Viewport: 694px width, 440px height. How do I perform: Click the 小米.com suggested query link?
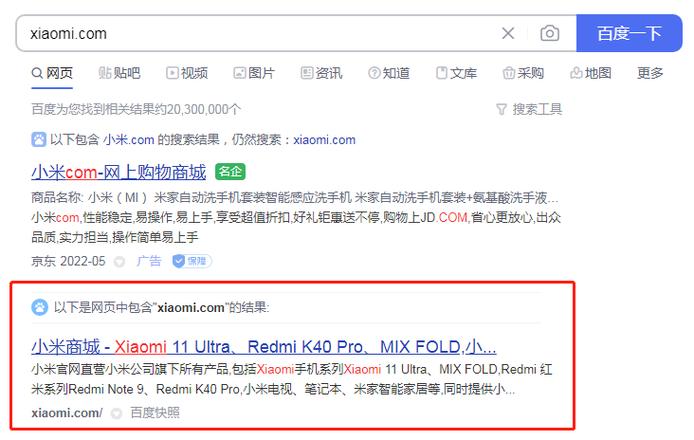pos(129,140)
